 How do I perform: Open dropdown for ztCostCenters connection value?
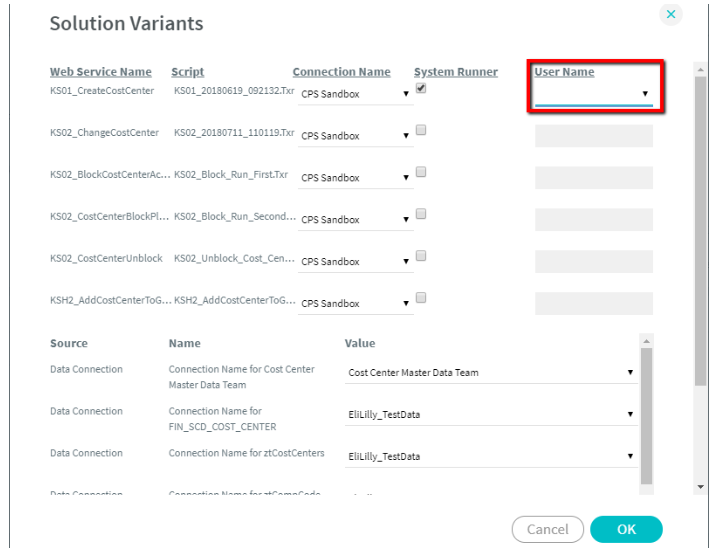pos(490,456)
